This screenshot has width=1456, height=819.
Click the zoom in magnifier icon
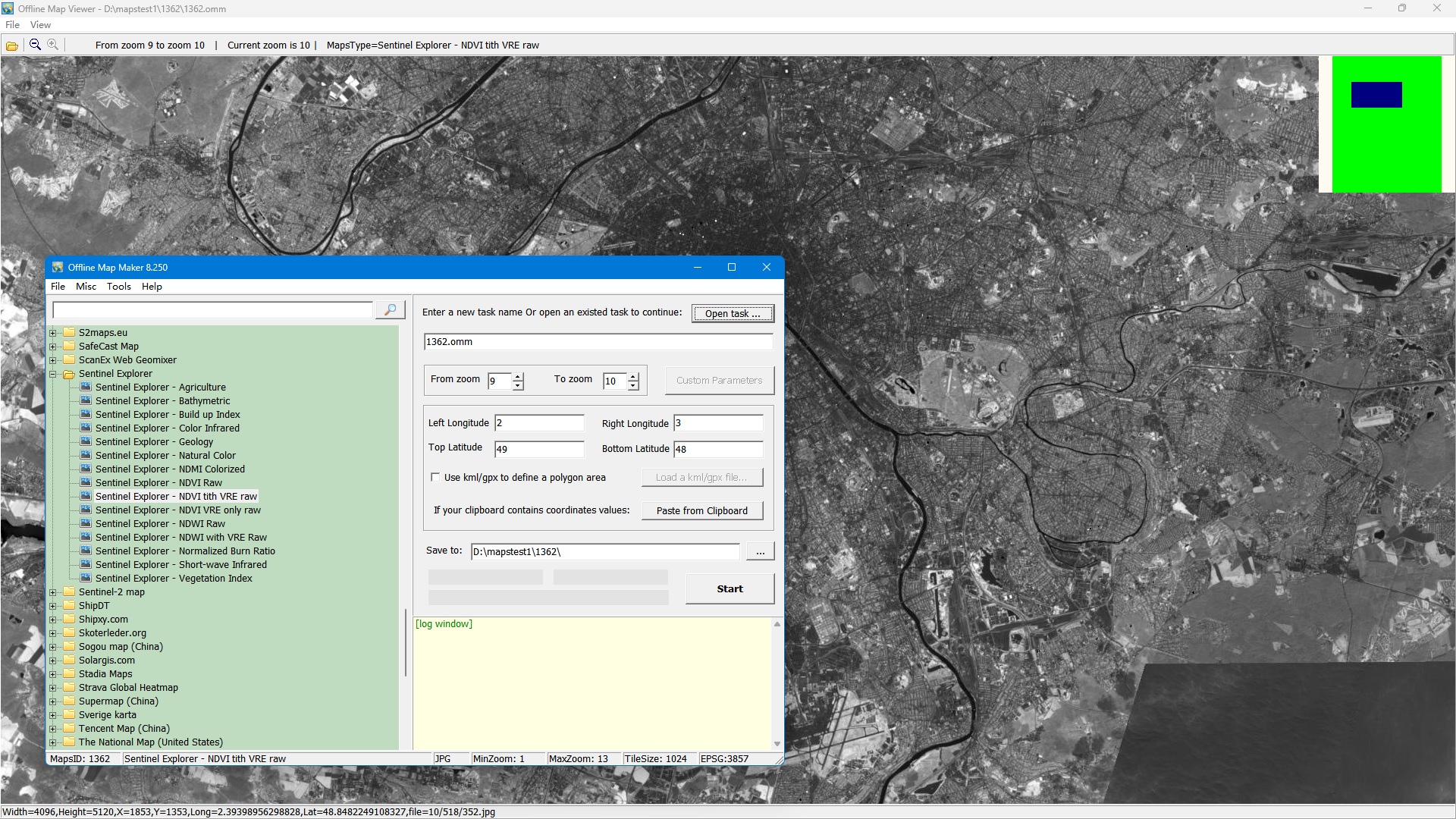(53, 45)
